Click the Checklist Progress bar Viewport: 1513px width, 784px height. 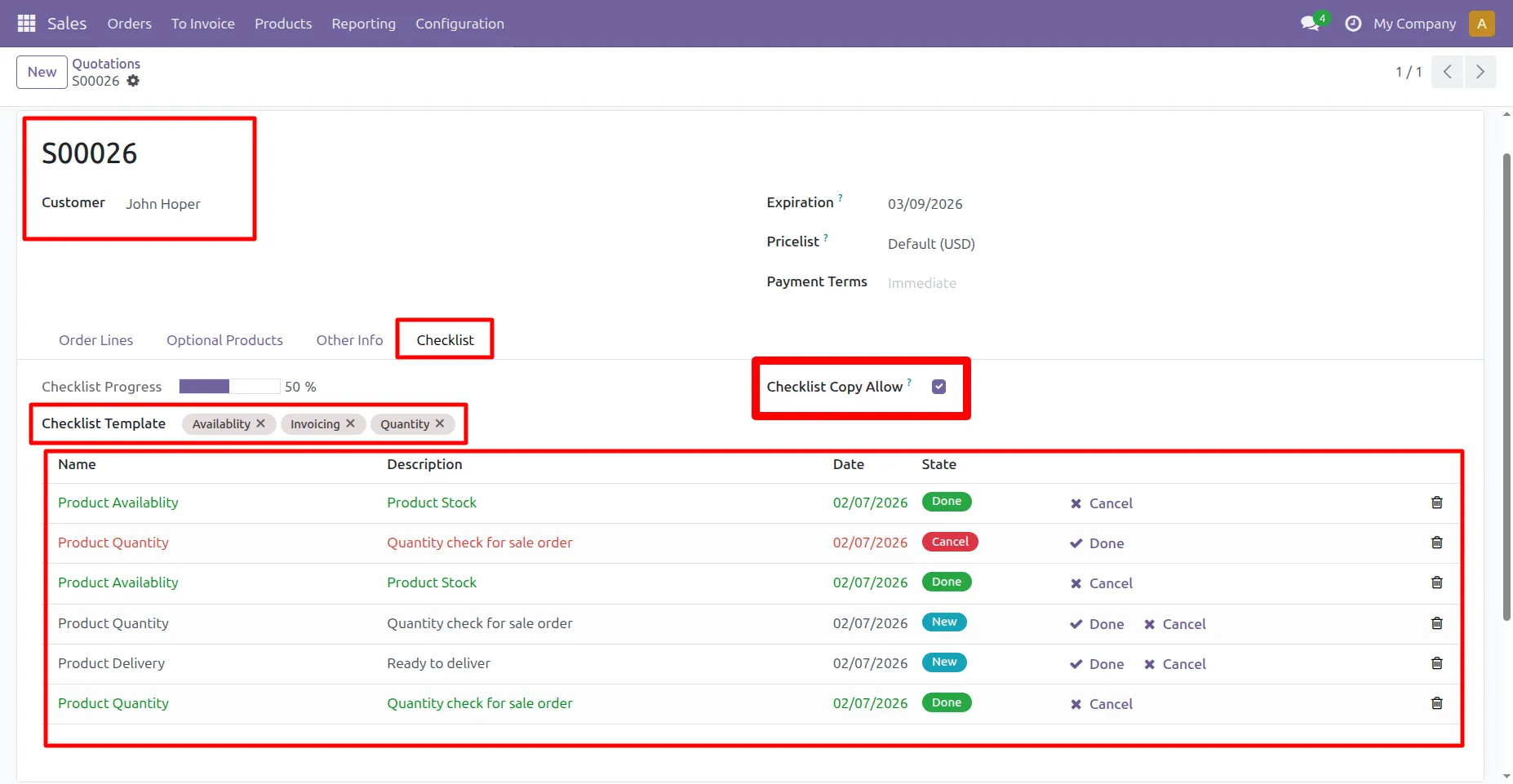pyautogui.click(x=229, y=387)
